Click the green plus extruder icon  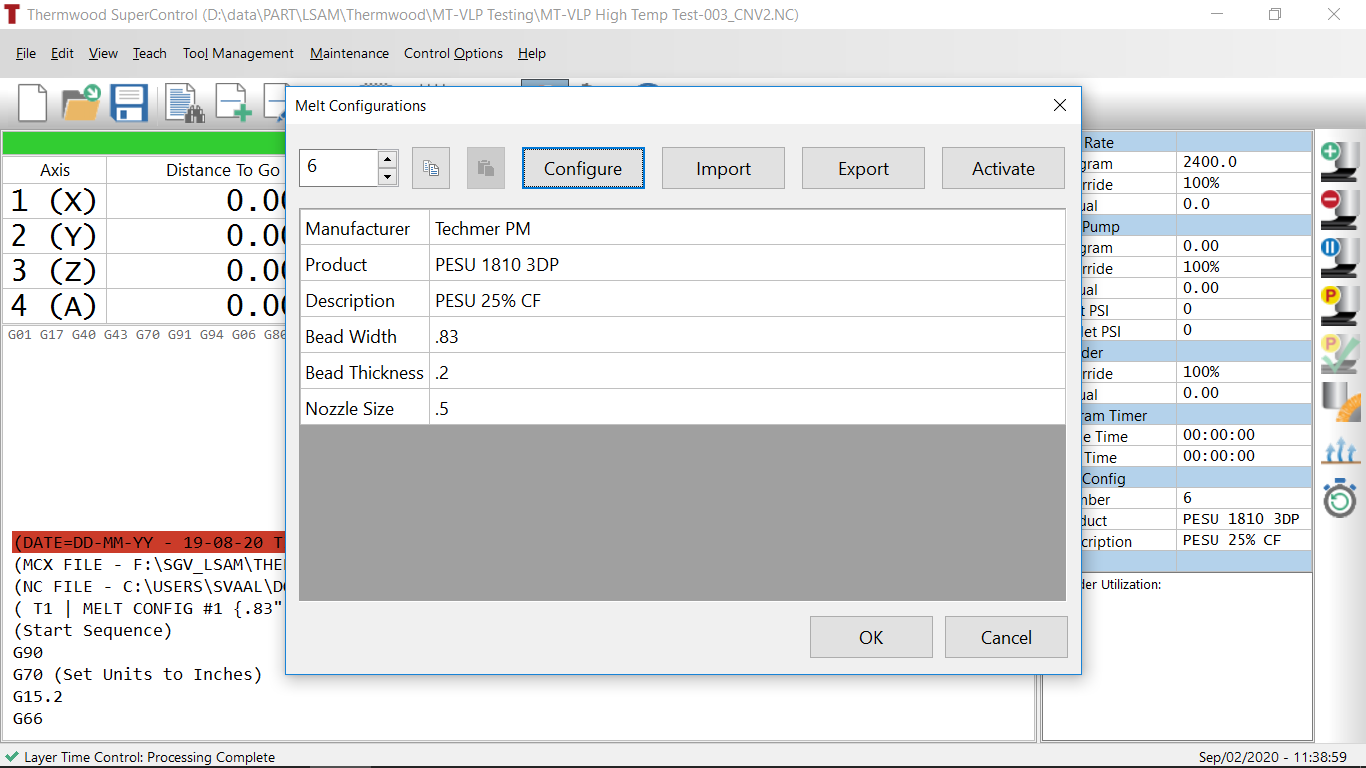click(1339, 160)
